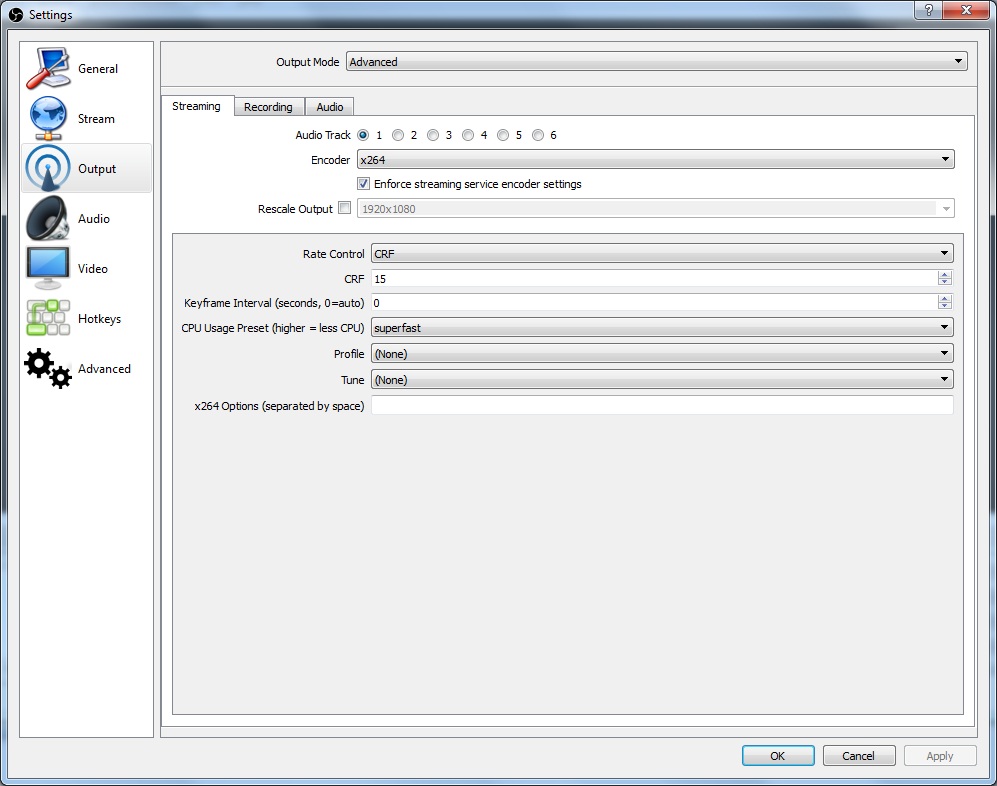Select audio track 6 radio button
Screen dimensions: 997x786
(538, 135)
